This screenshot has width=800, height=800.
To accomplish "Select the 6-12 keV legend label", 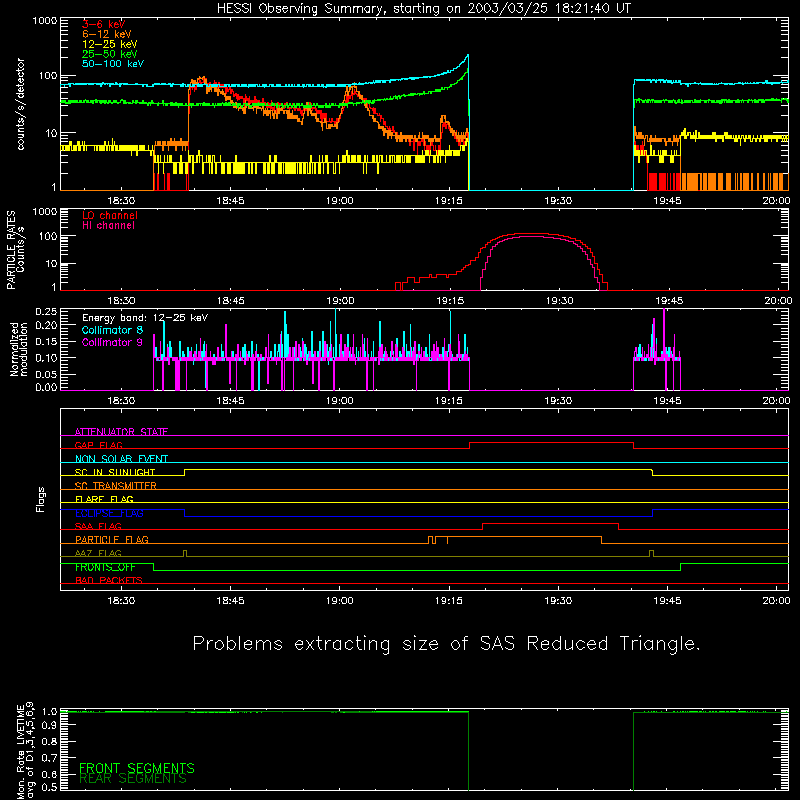I will click(x=107, y=34).
